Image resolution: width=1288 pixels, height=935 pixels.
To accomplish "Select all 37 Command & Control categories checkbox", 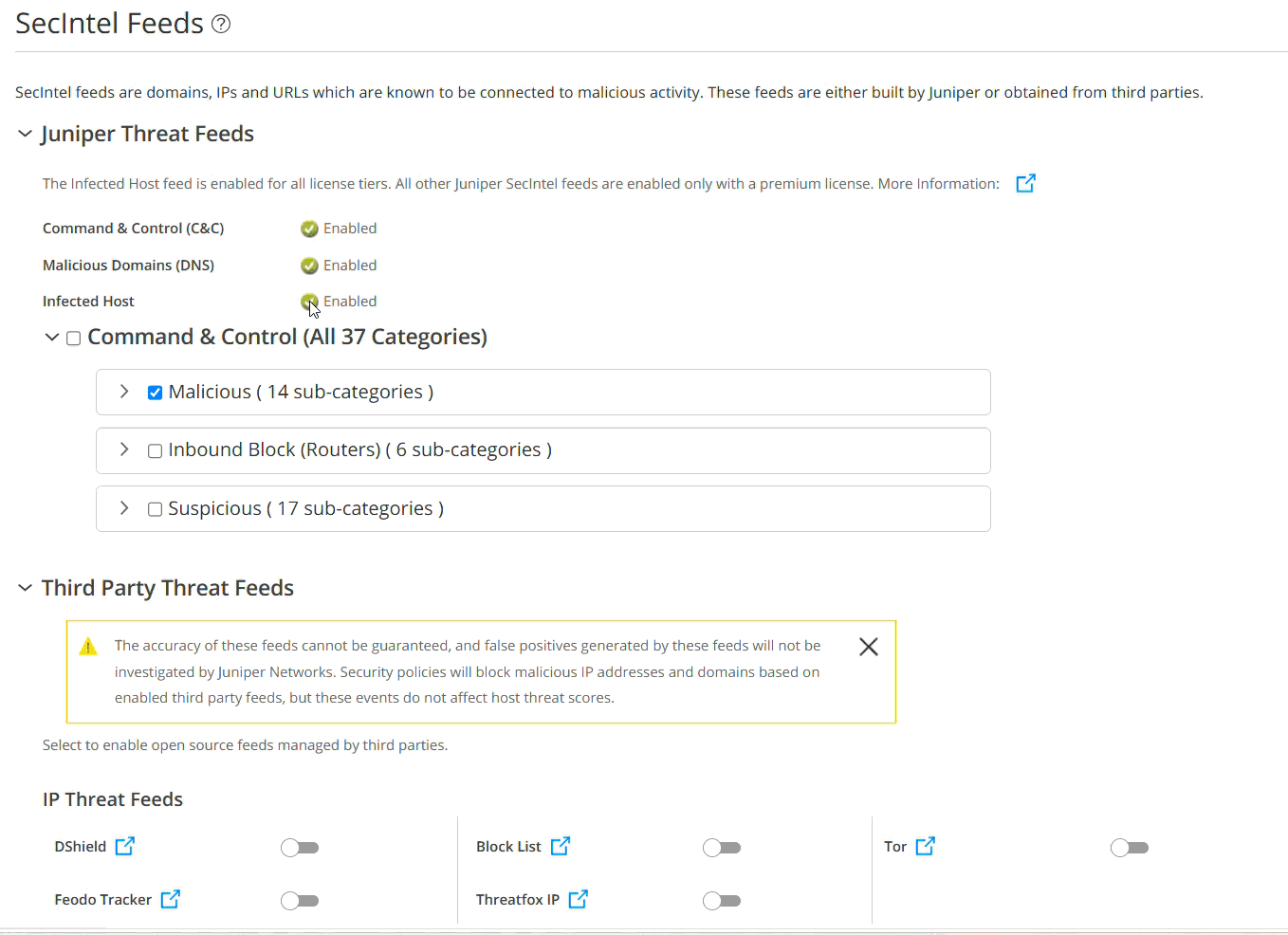I will [x=73, y=339].
